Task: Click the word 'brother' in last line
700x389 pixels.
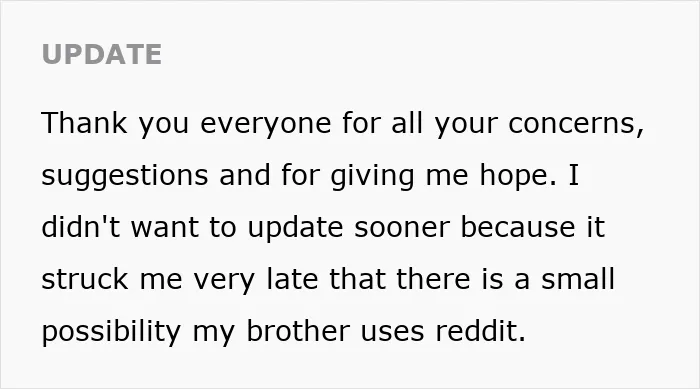Action: [298, 331]
